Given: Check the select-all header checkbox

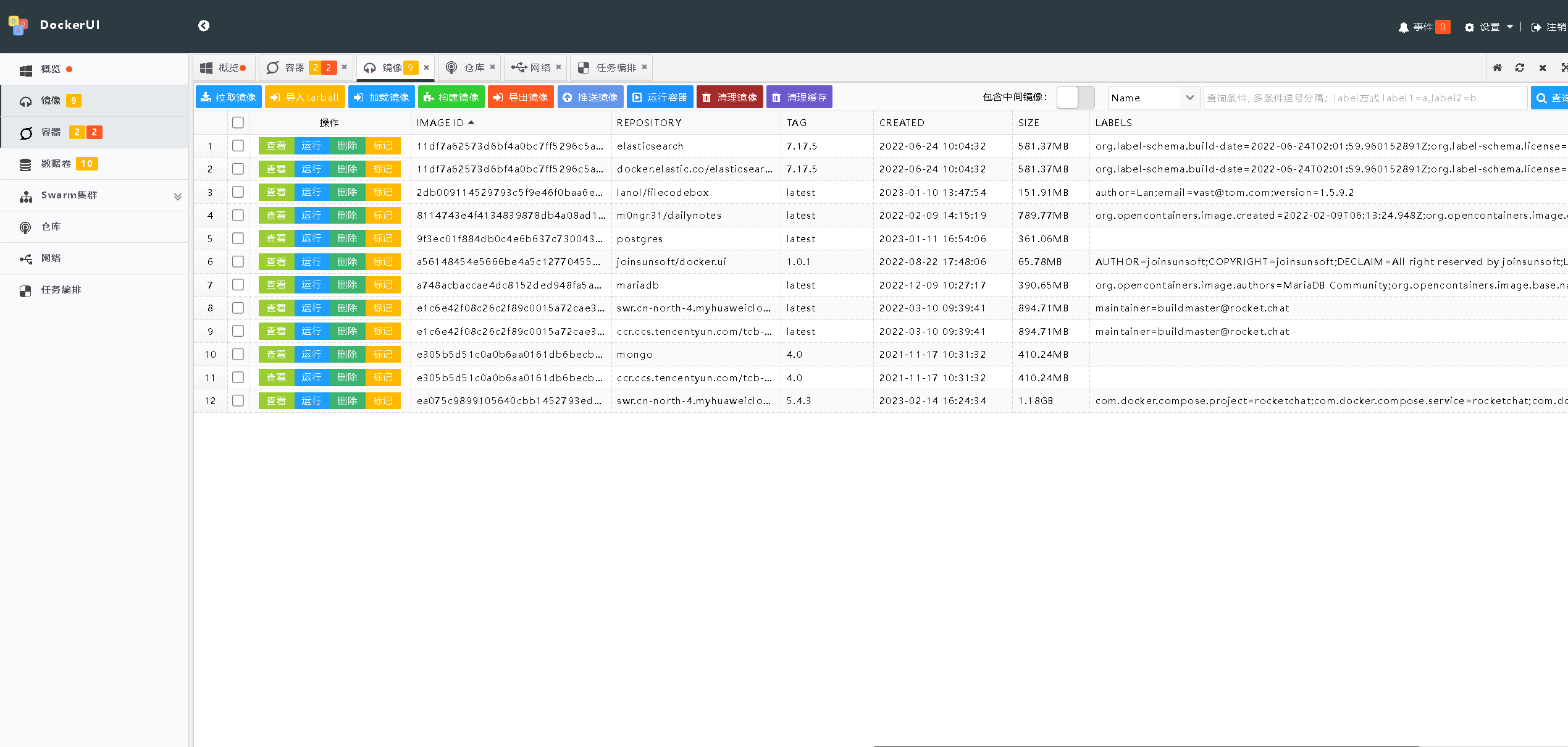Looking at the screenshot, I should point(238,122).
